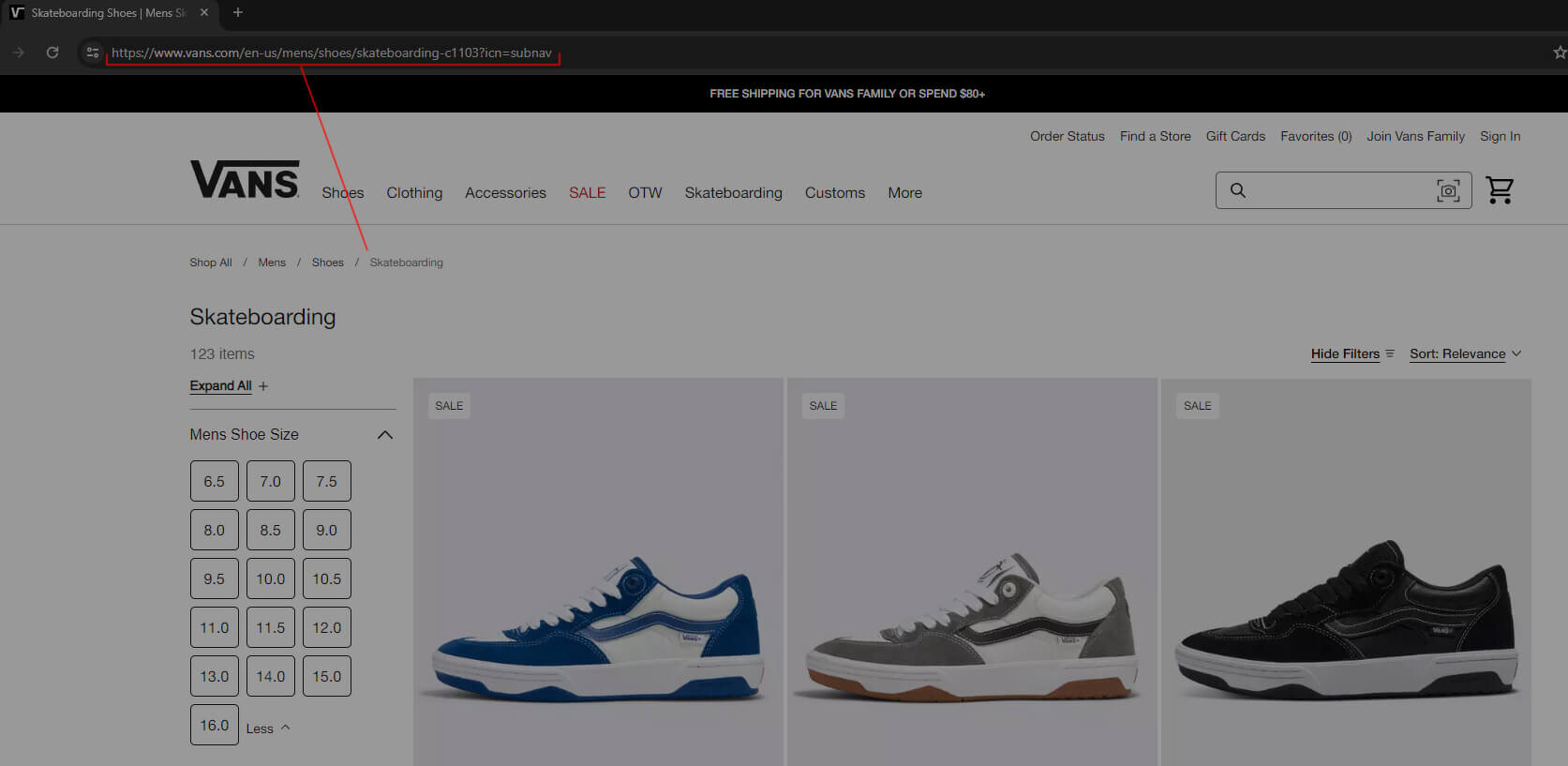
Task: Click the visual search camera icon
Action: (x=1448, y=191)
